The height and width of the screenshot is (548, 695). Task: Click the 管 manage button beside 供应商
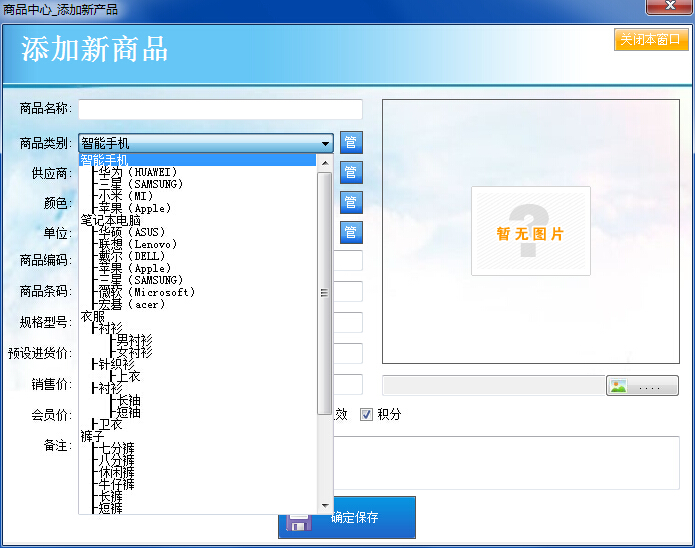pos(351,173)
